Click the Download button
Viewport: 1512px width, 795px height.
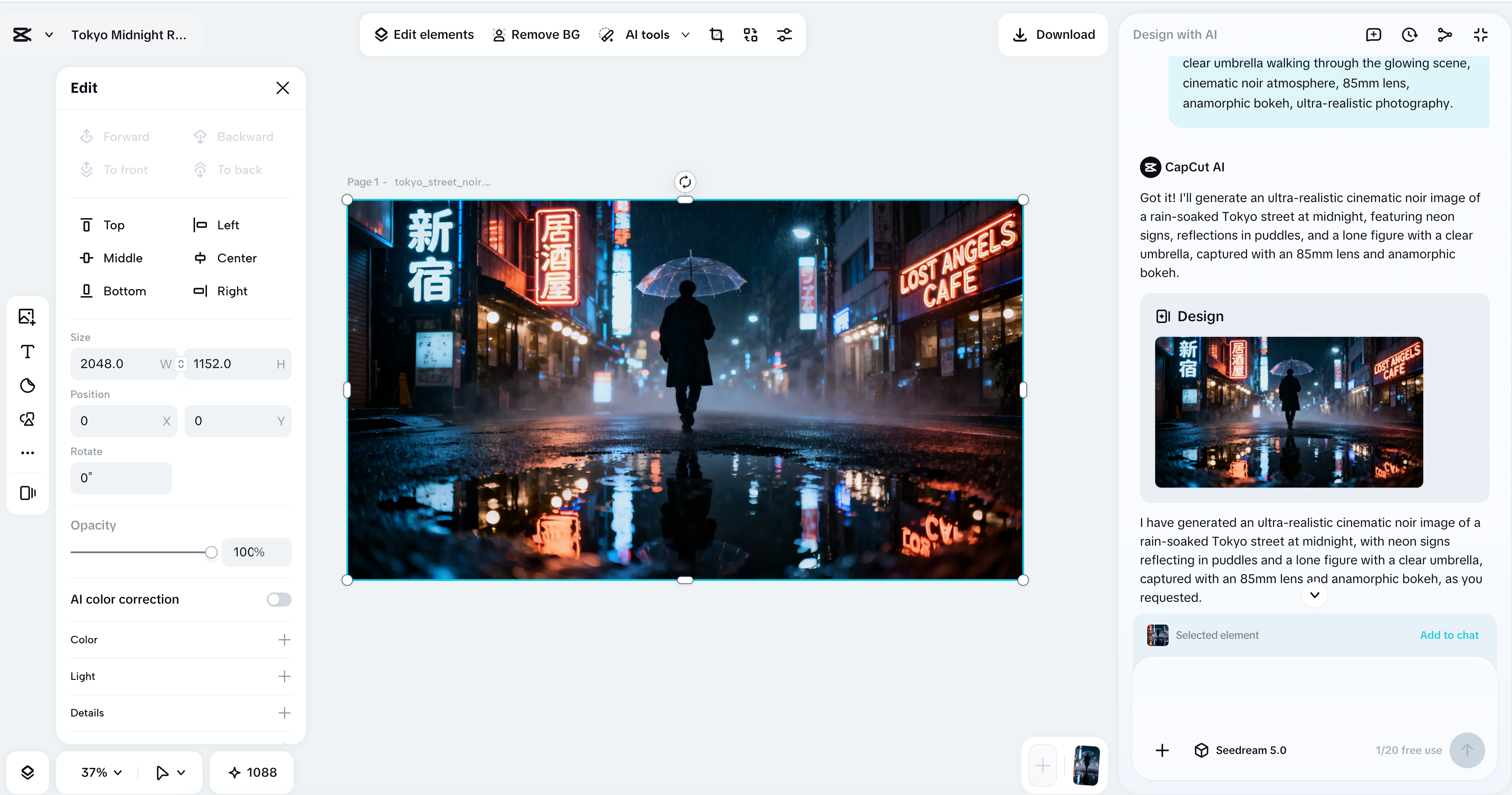tap(1053, 35)
